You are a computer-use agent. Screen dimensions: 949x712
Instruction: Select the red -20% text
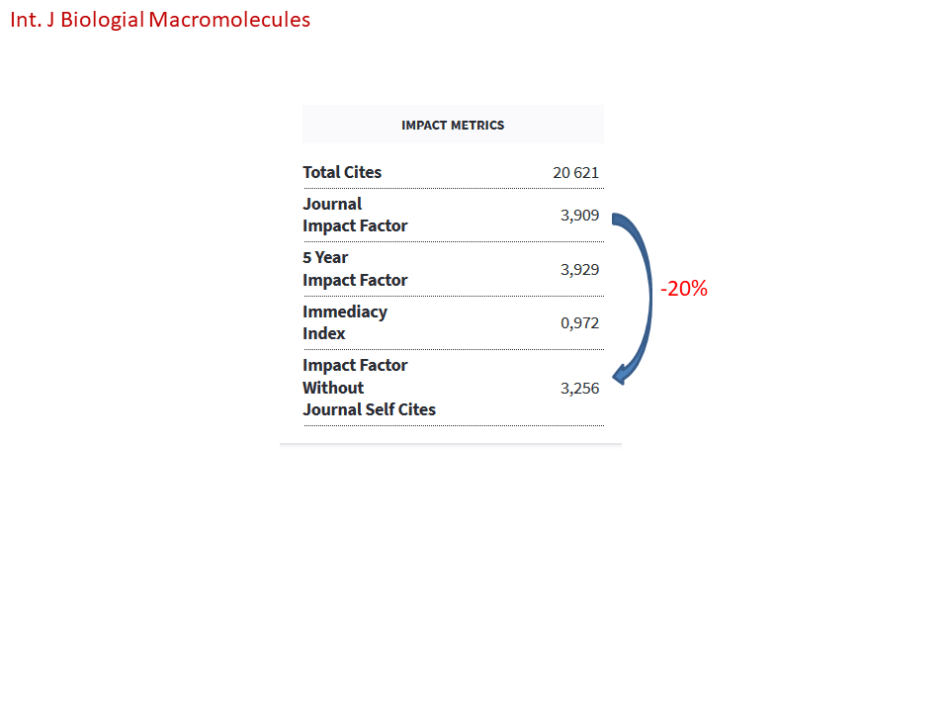pyautogui.click(x=684, y=289)
